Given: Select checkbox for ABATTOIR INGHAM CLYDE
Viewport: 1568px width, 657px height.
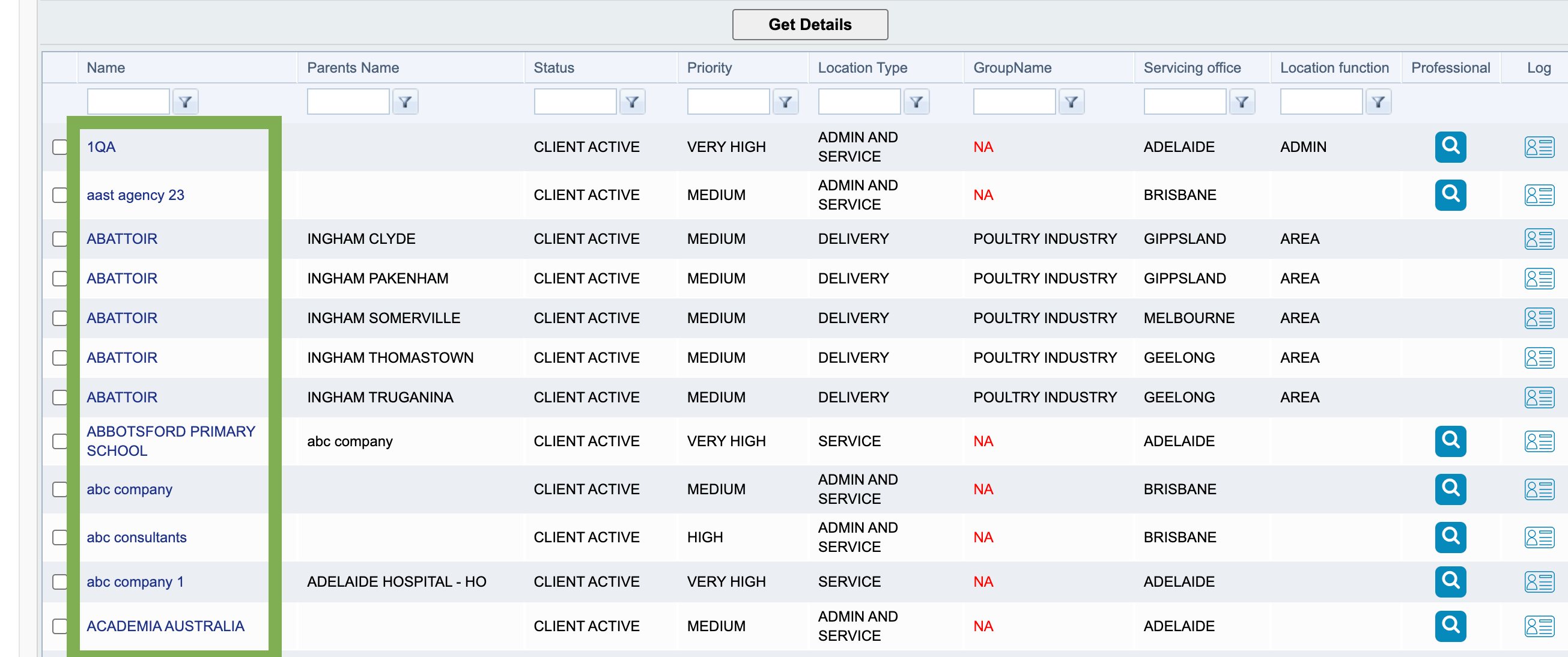Looking at the screenshot, I should [x=59, y=238].
